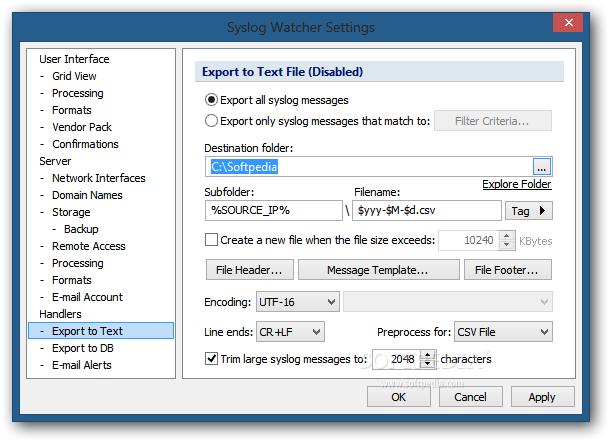
Task: Discard changes with Cancel button
Action: [x=470, y=397]
